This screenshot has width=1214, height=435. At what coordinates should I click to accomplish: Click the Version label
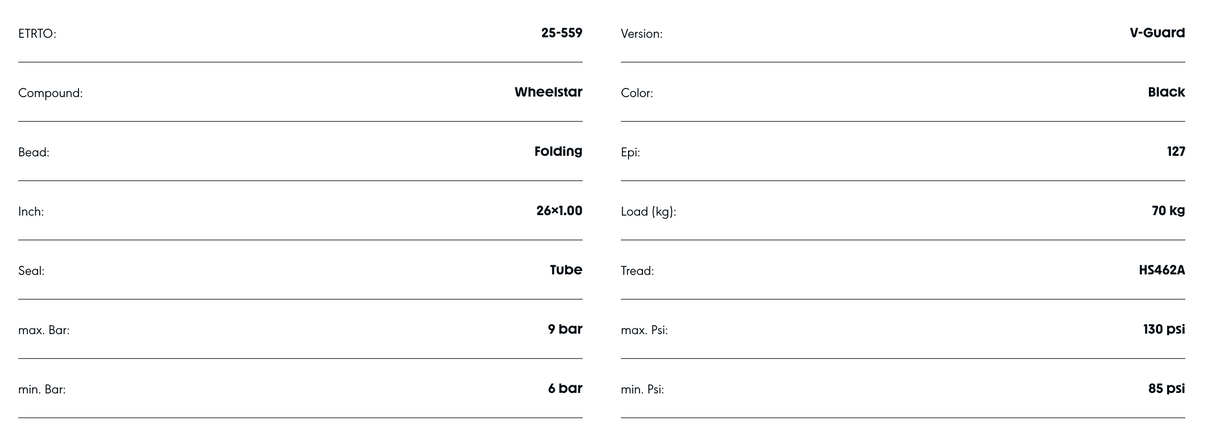(x=642, y=34)
